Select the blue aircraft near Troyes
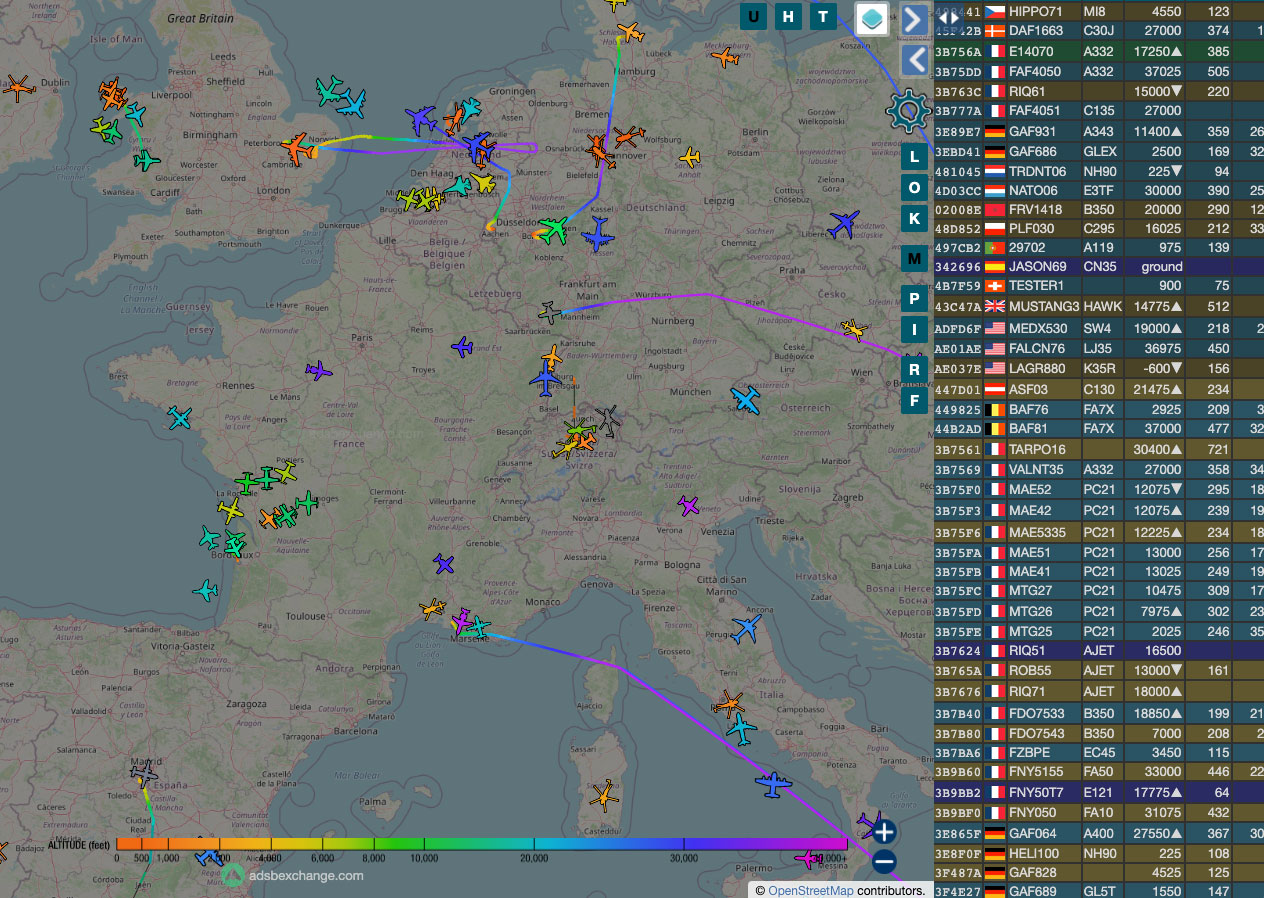Viewport: 1264px width, 898px height. (462, 347)
